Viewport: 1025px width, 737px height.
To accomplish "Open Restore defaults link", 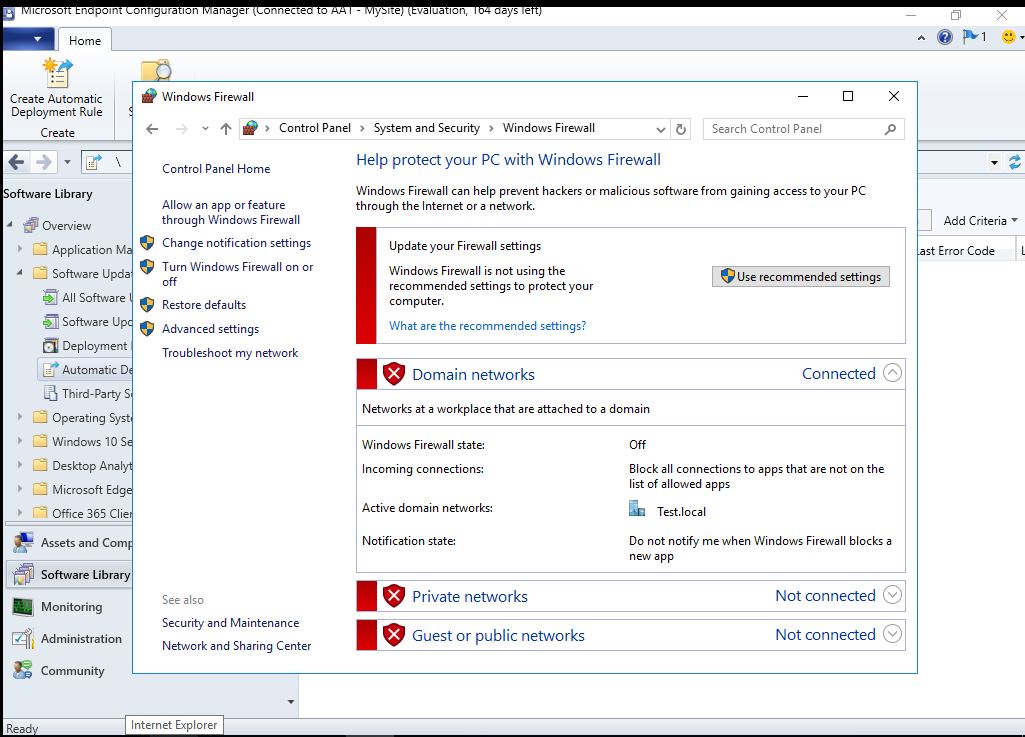I will (x=204, y=305).
